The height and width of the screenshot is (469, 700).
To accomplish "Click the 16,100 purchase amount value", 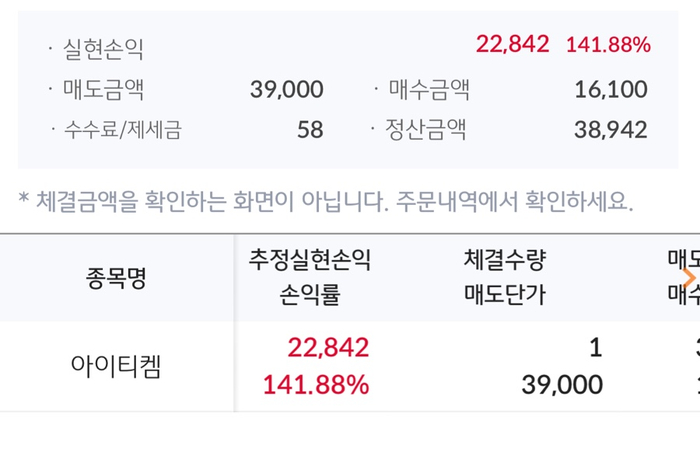I will click(x=610, y=89).
